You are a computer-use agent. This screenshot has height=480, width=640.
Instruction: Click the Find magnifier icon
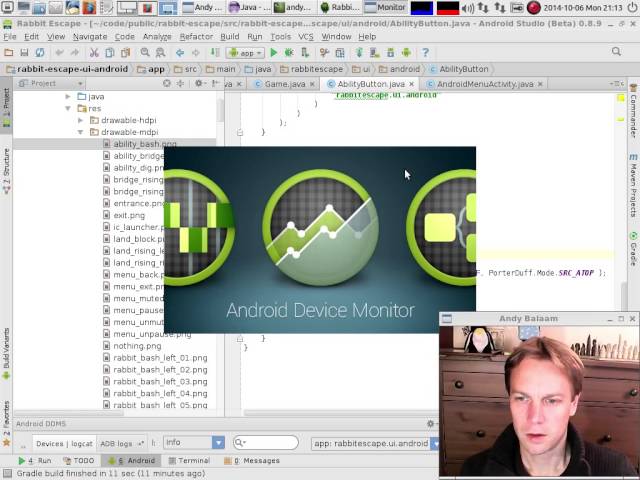[145, 53]
